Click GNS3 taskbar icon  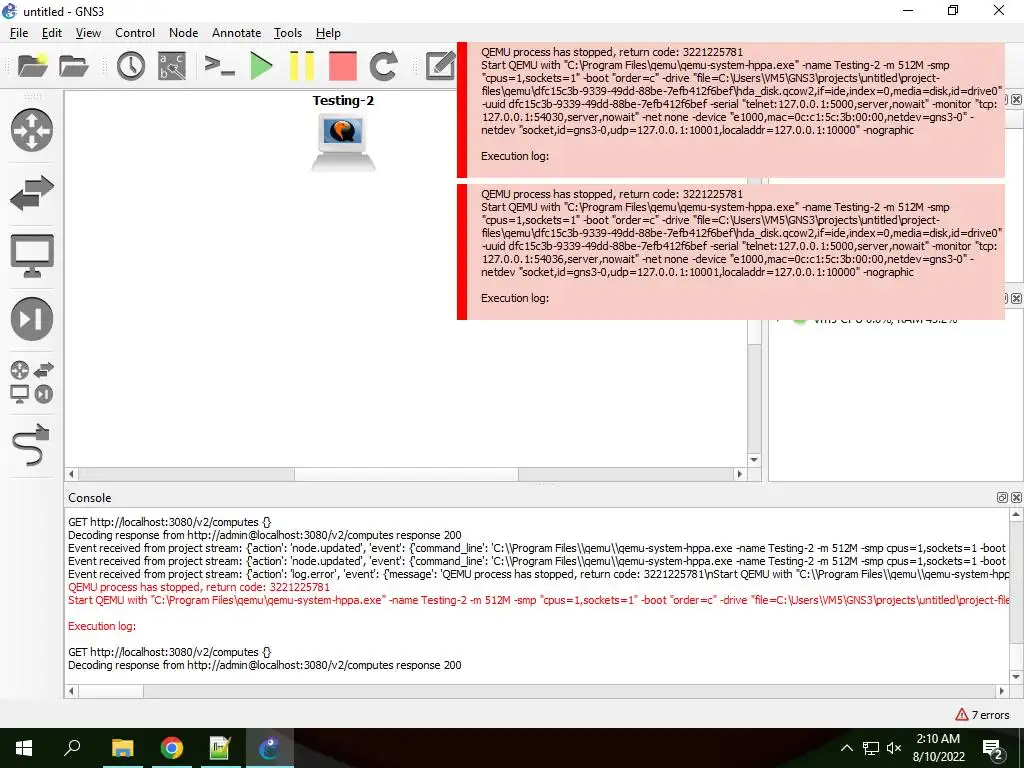pyautogui.click(x=270, y=748)
